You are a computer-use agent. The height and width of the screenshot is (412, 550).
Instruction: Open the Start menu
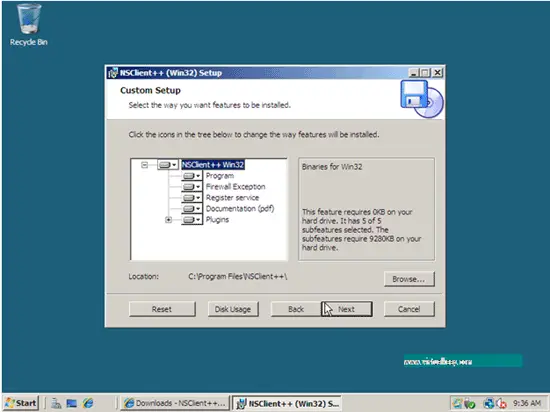(20, 403)
